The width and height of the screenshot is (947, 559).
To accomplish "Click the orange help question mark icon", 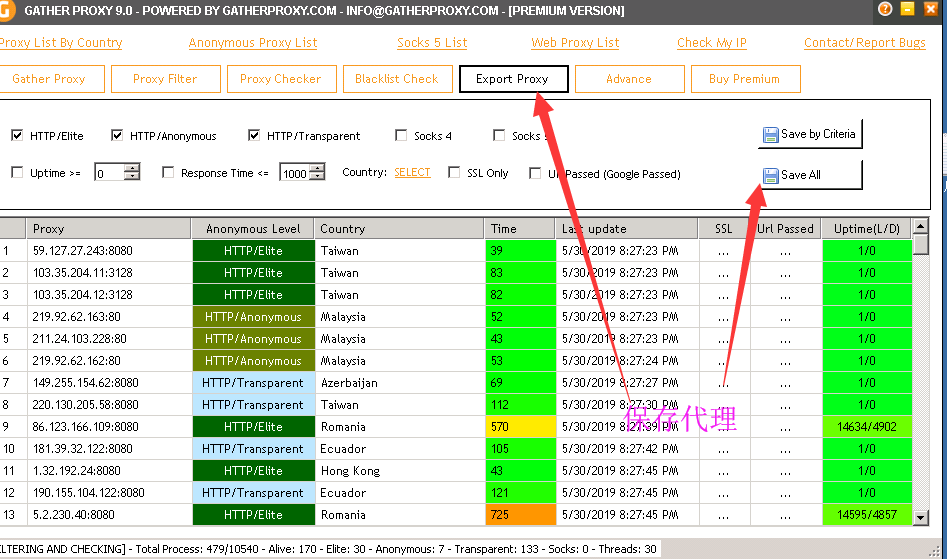I will point(885,10).
